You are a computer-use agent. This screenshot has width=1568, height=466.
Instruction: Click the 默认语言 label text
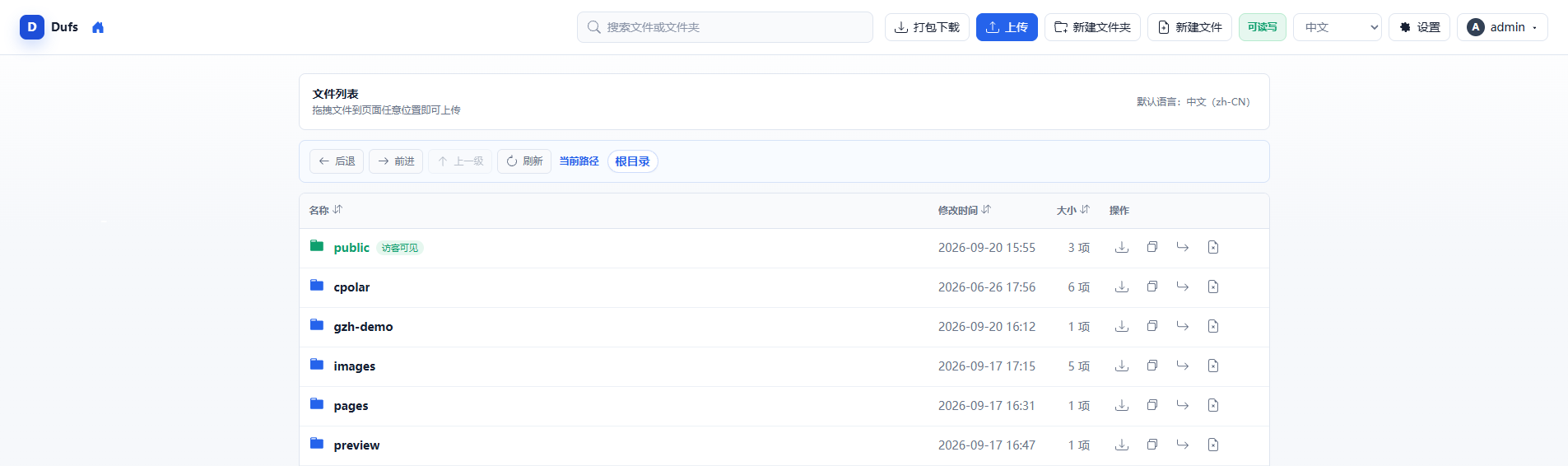point(1193,102)
